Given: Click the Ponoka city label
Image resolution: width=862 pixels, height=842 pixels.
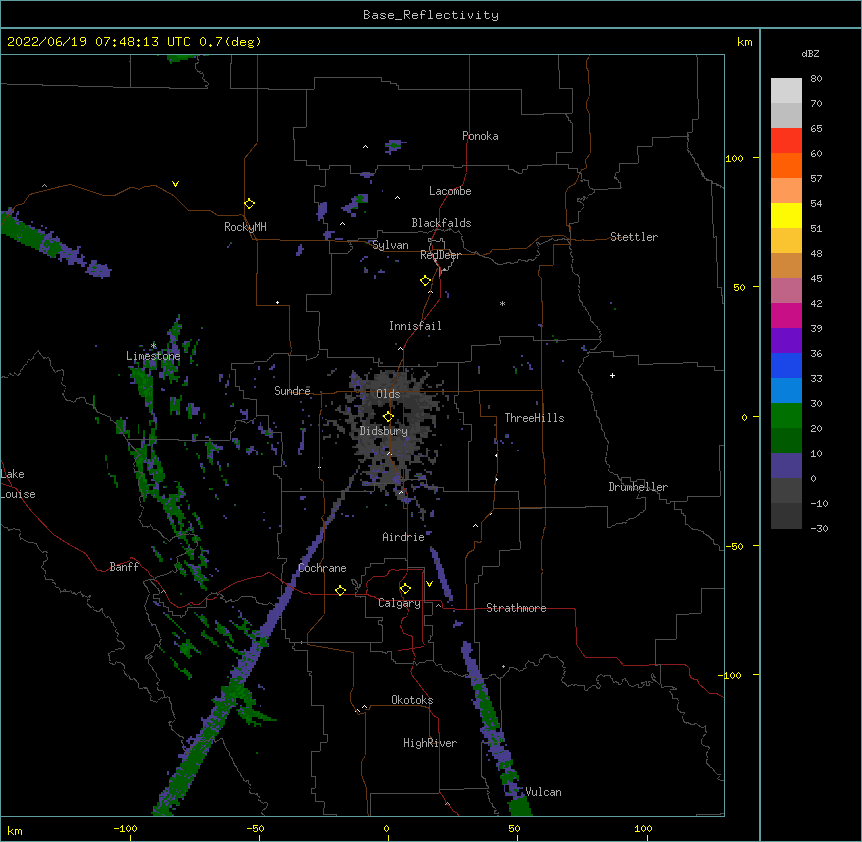Looking at the screenshot, I should (480, 136).
